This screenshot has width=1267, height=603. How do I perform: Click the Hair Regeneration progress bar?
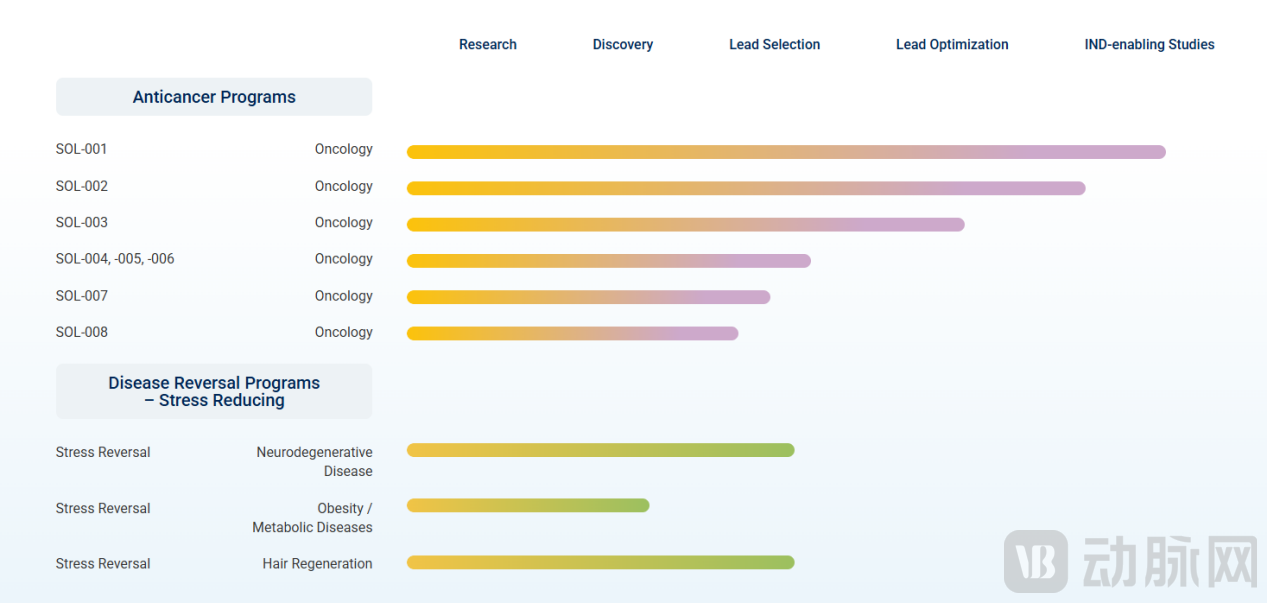pyautogui.click(x=600, y=562)
